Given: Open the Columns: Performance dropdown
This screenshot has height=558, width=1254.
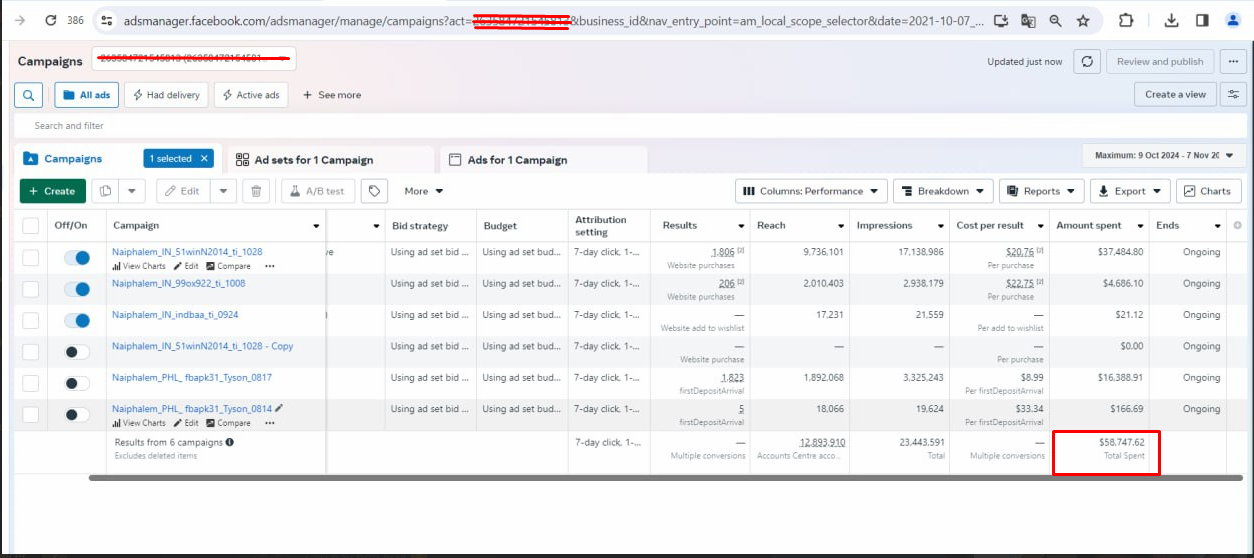Looking at the screenshot, I should [811, 191].
